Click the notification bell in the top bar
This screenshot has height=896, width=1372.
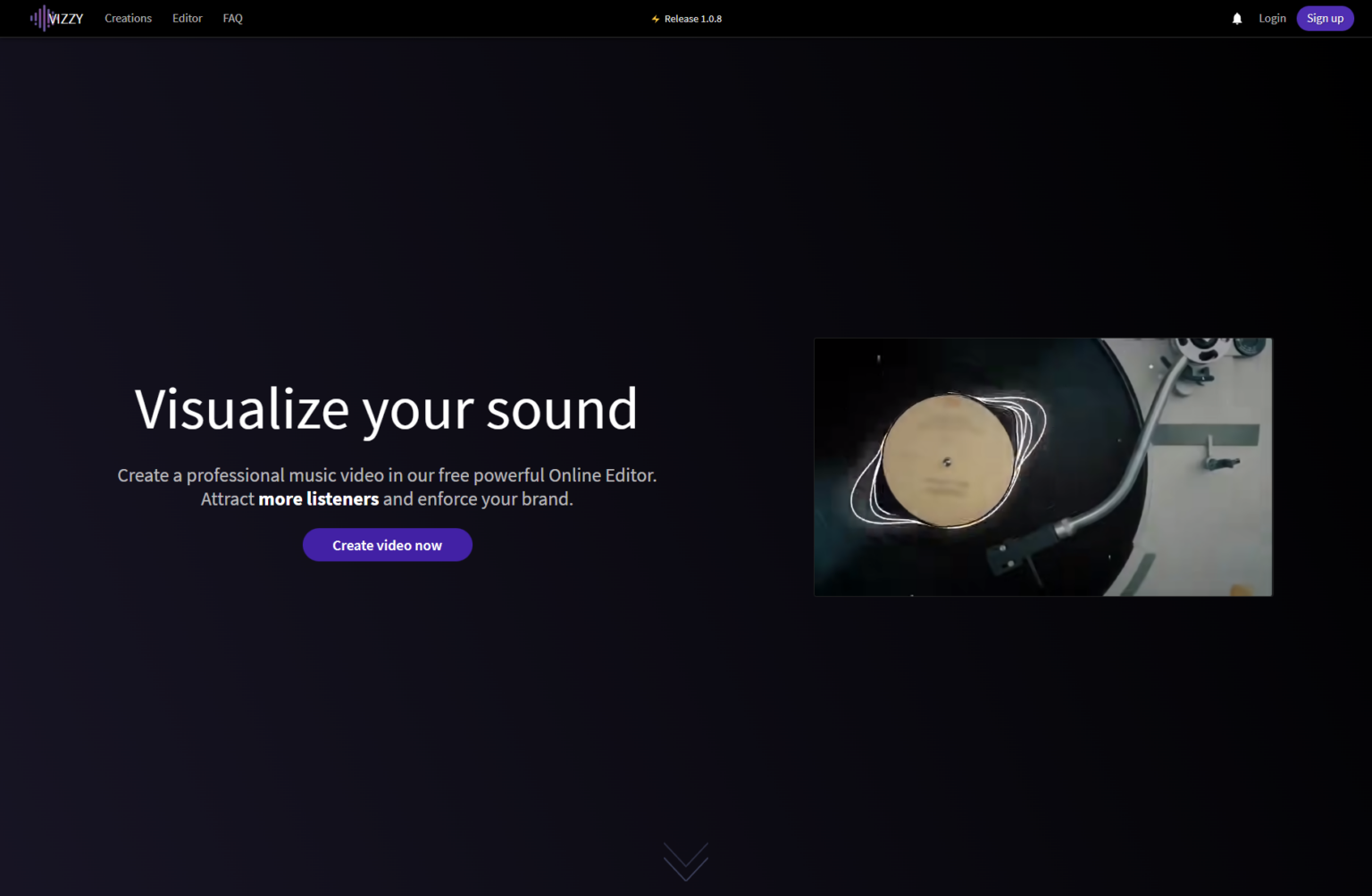point(1236,18)
